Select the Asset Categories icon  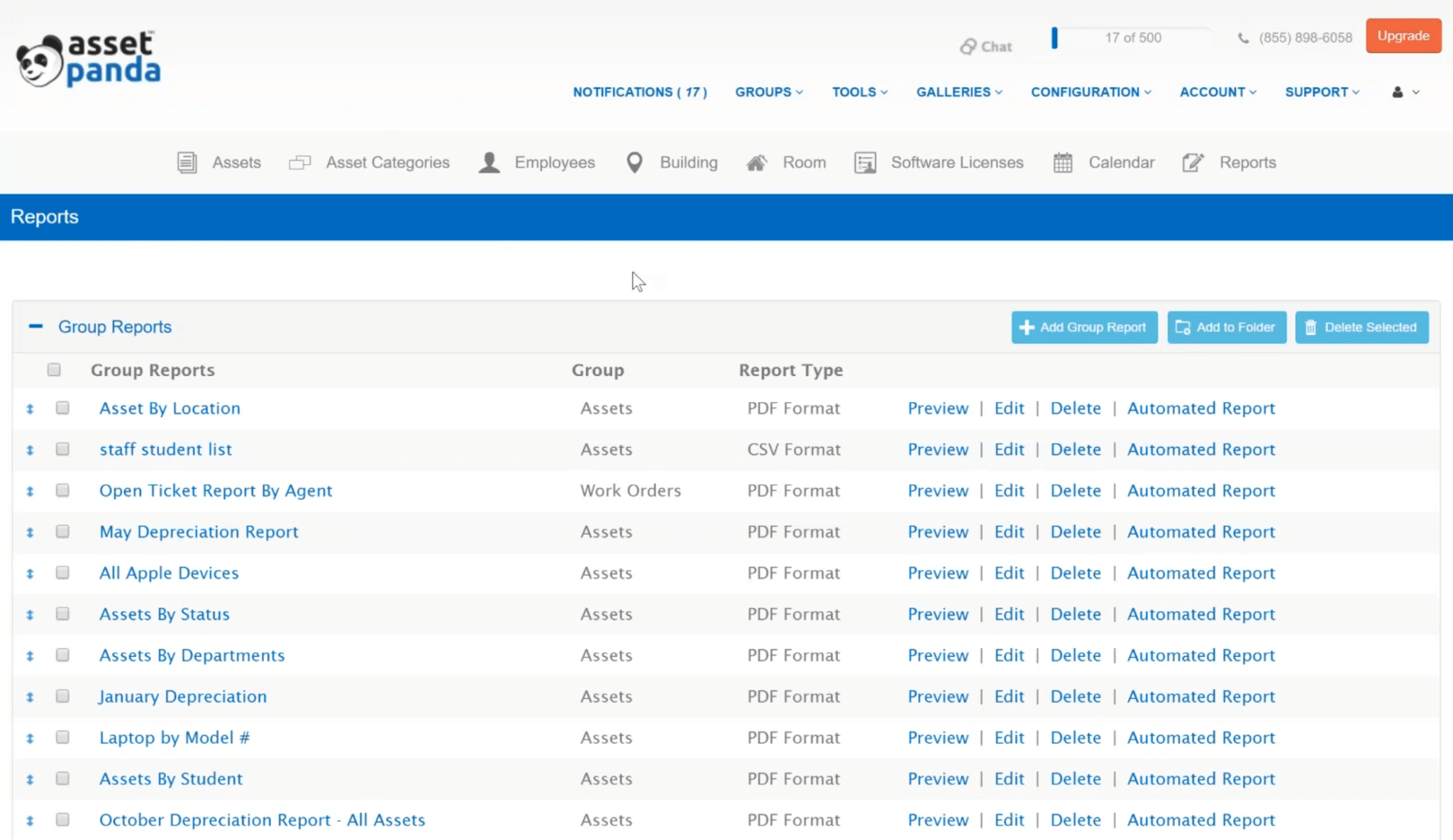pyautogui.click(x=299, y=162)
